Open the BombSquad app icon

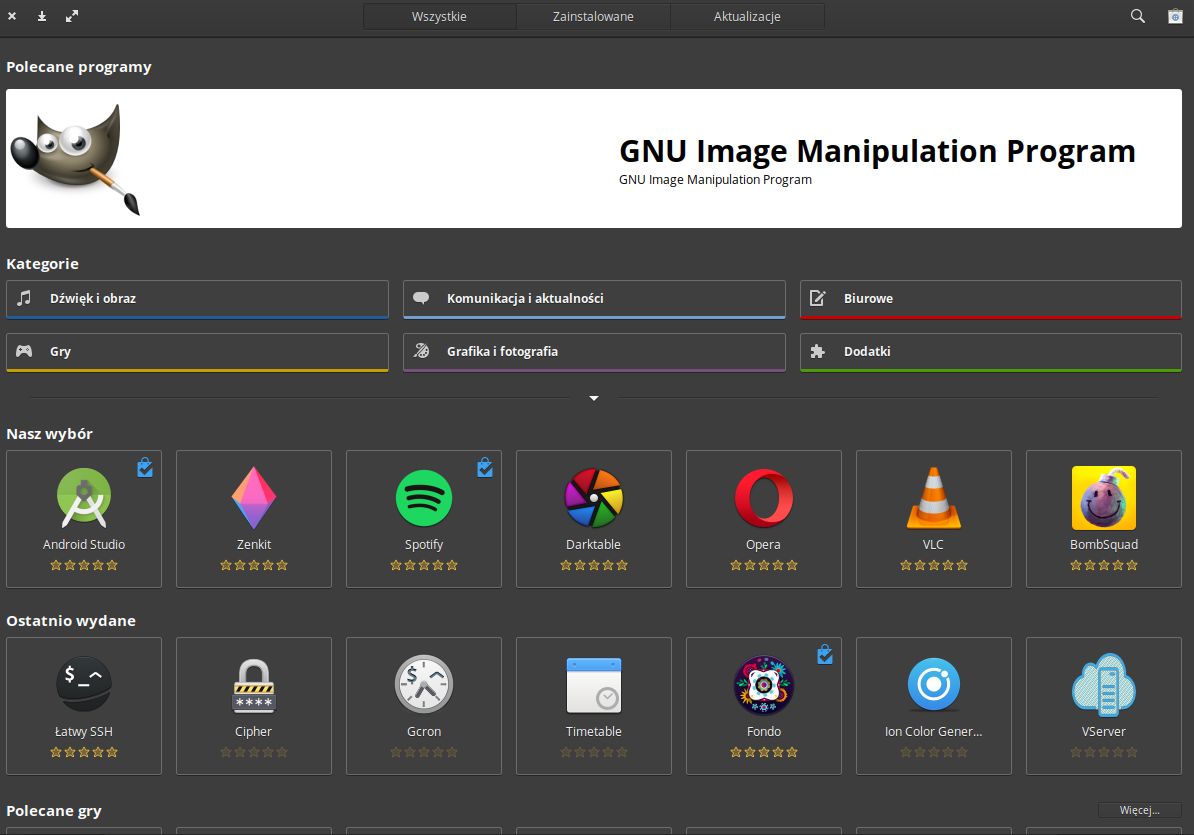click(x=1103, y=498)
